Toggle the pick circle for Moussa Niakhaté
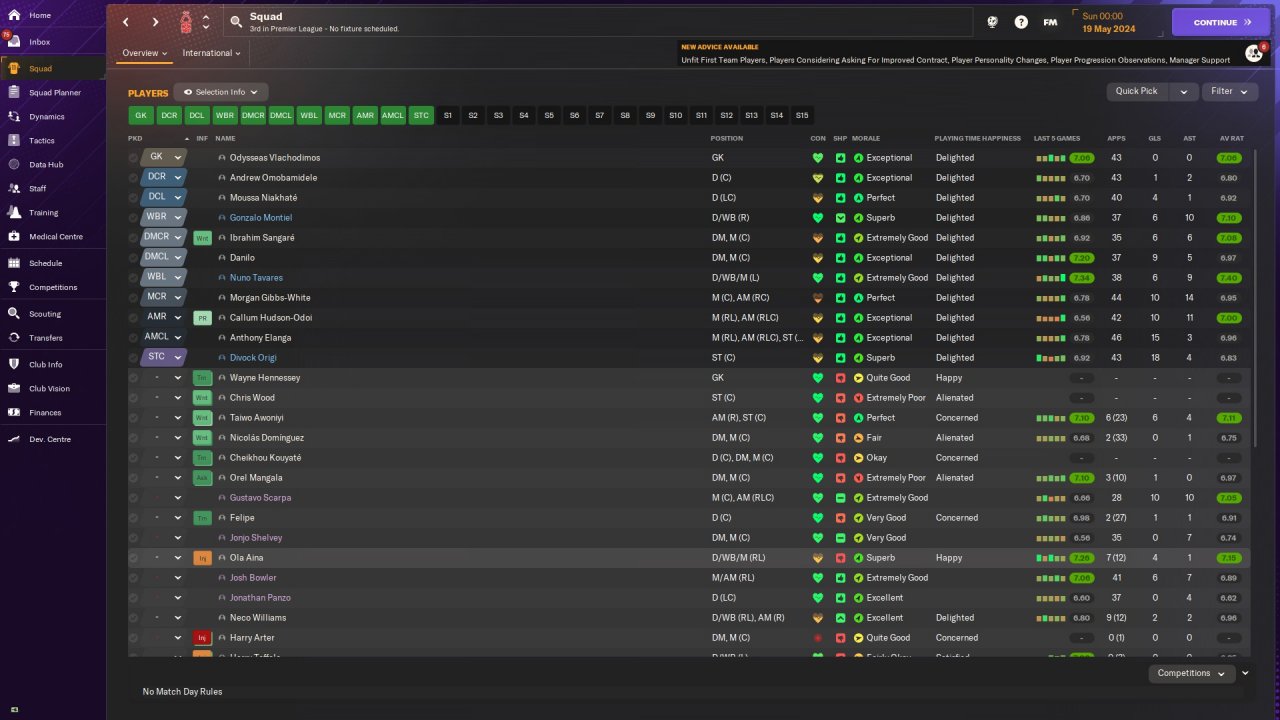 click(x=134, y=198)
